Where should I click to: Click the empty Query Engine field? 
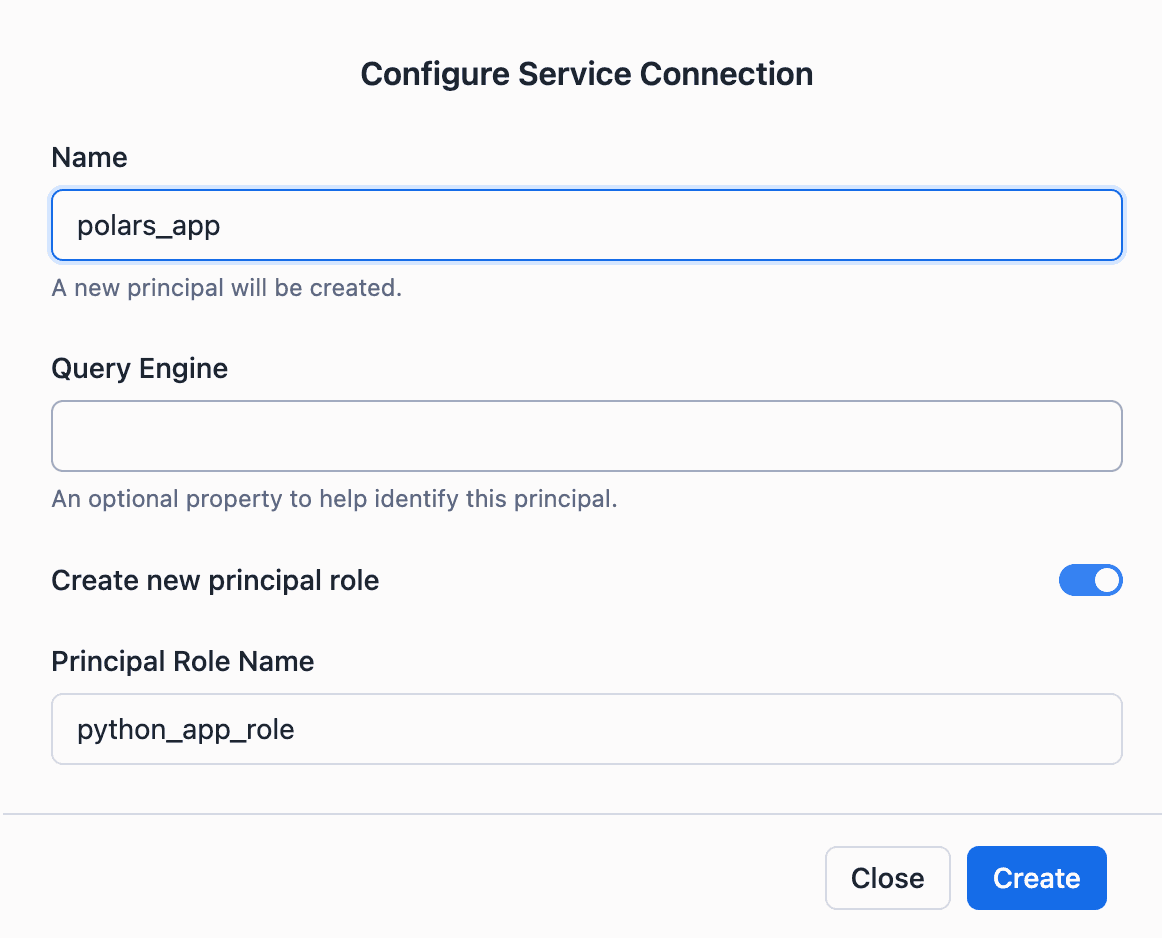pos(586,436)
